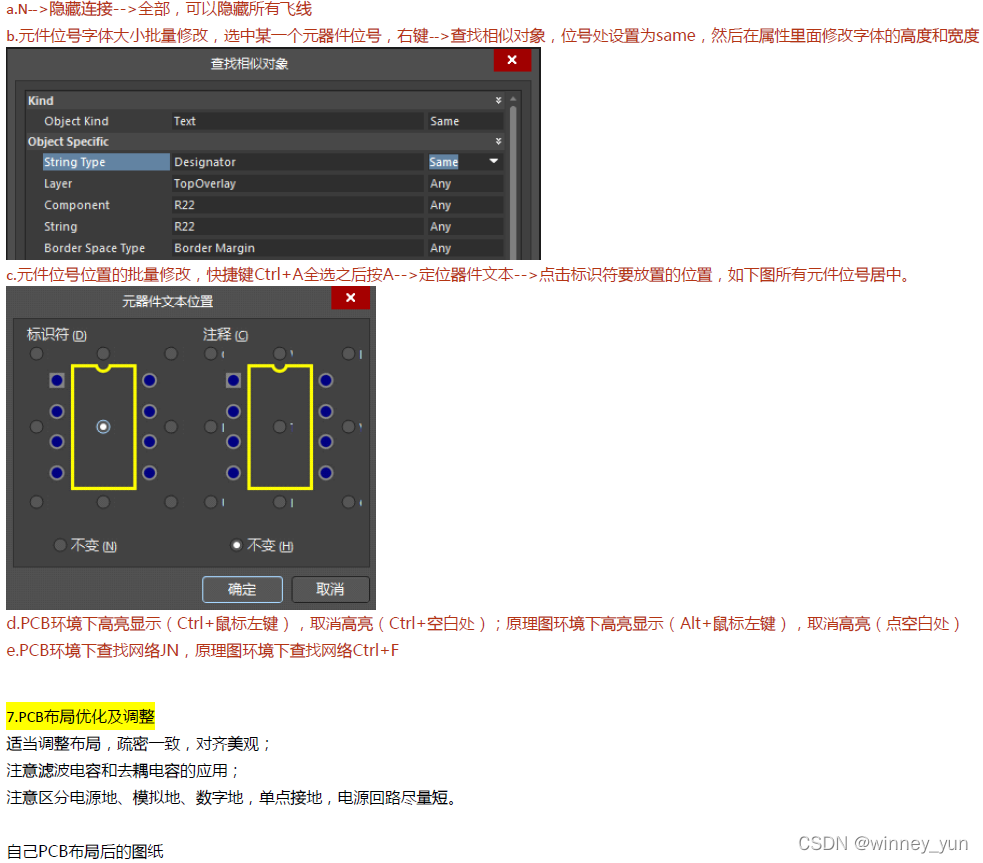Click the 'Any' match cell for Layer

[x=465, y=184]
